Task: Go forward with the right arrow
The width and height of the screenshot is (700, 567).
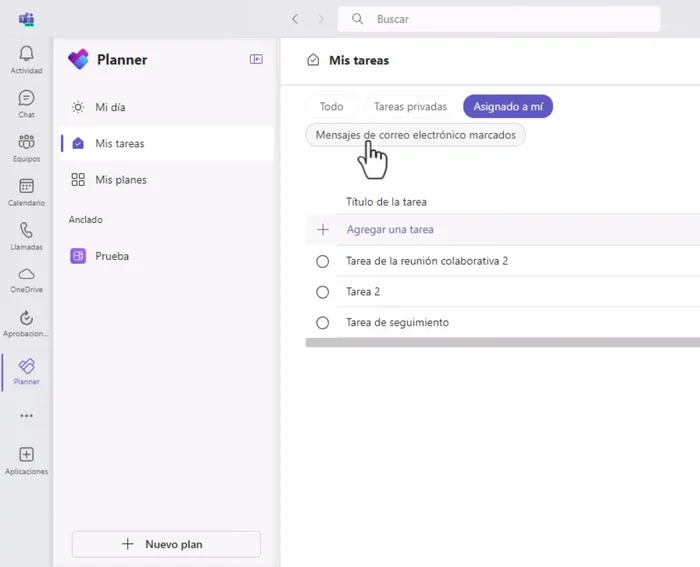Action: pyautogui.click(x=321, y=19)
